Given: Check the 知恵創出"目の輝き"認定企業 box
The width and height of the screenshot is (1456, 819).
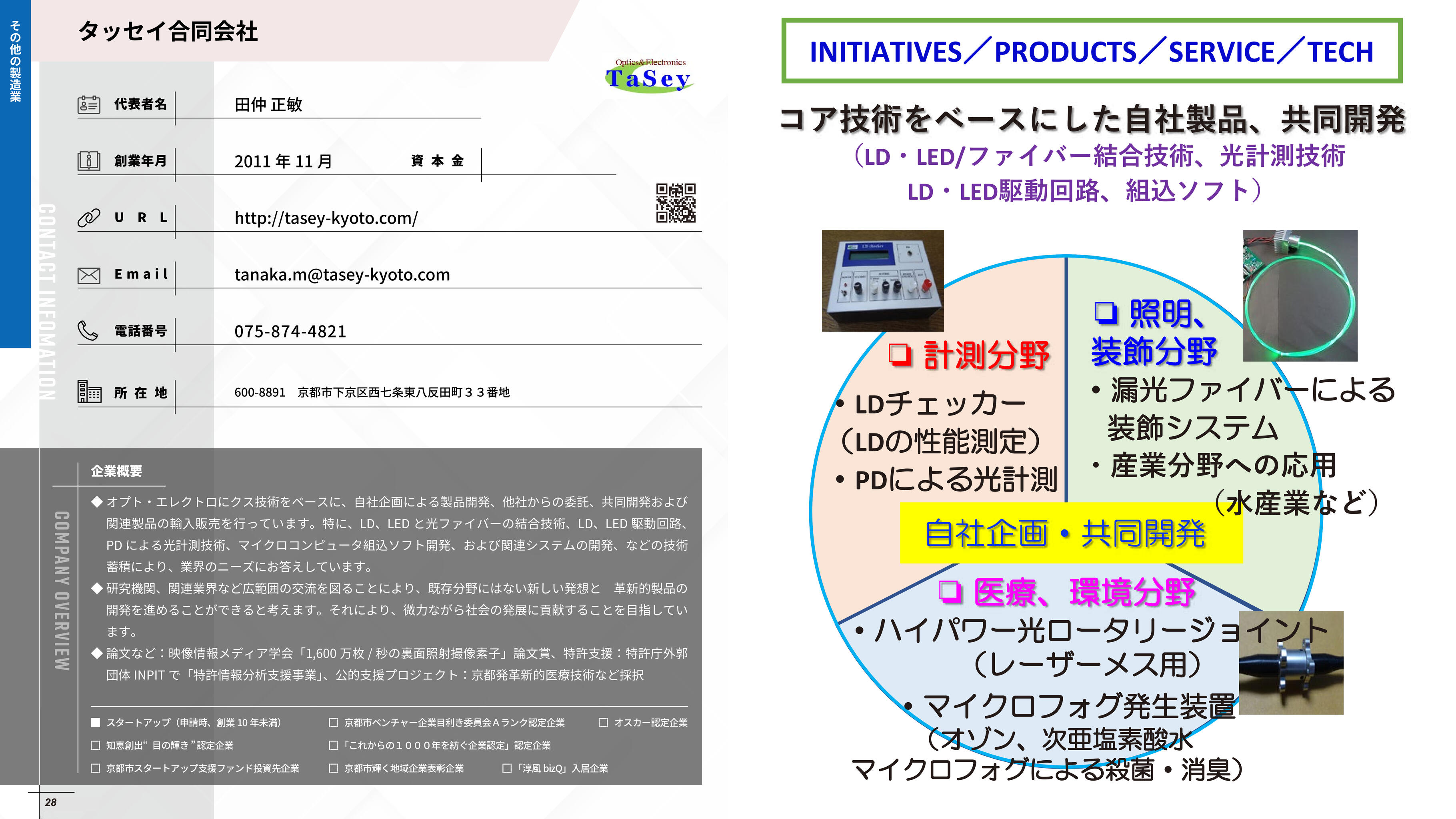Looking at the screenshot, I should 96,745.
